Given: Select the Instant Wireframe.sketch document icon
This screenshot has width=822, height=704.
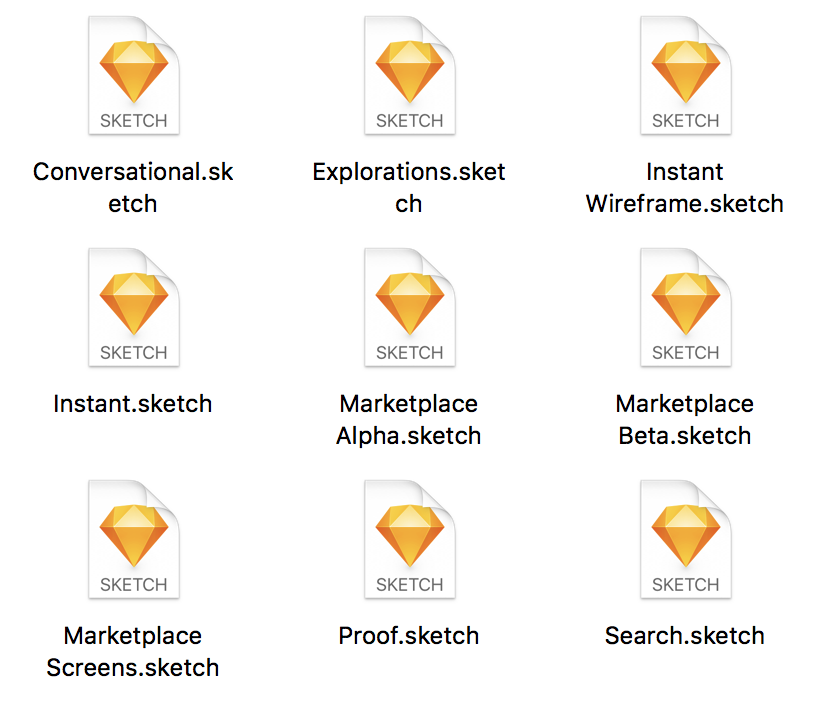Looking at the screenshot, I should tap(685, 76).
